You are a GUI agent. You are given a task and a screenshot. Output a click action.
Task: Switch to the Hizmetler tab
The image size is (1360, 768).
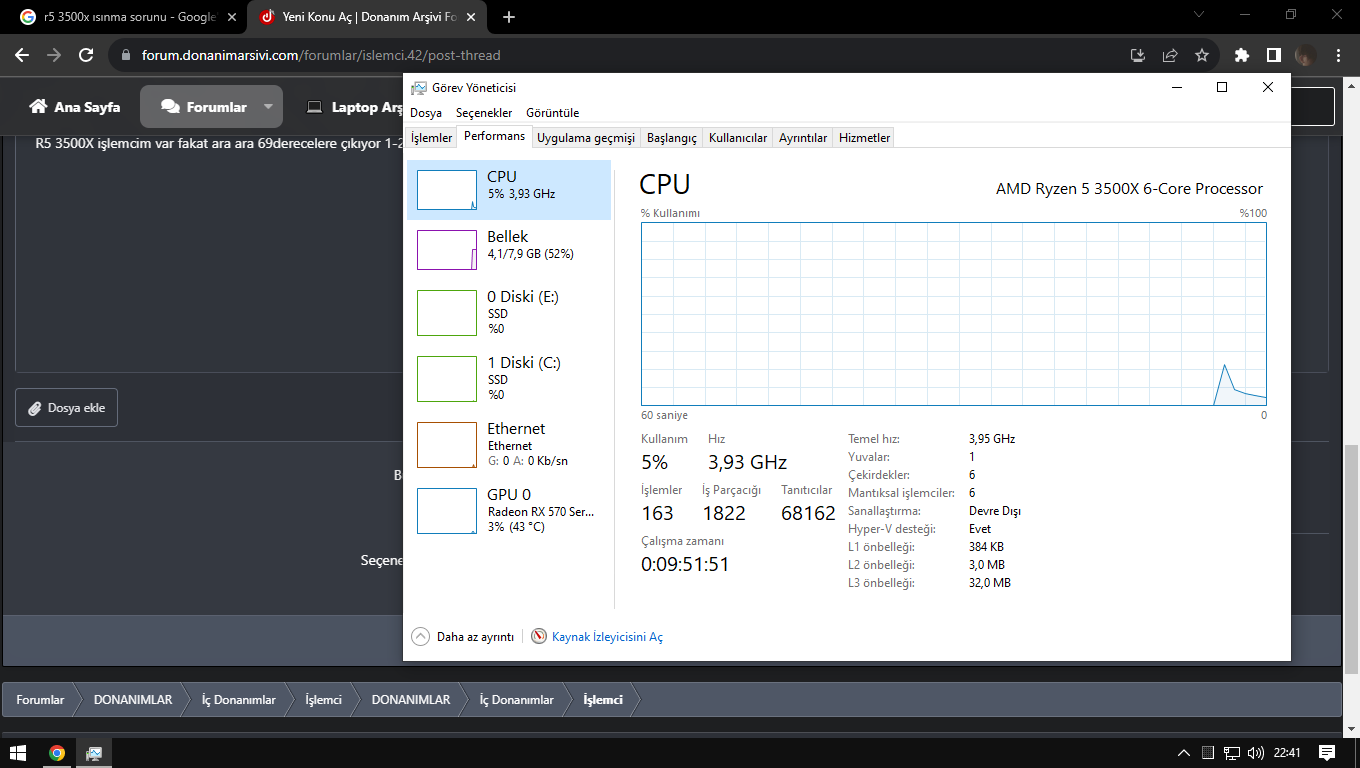(864, 138)
